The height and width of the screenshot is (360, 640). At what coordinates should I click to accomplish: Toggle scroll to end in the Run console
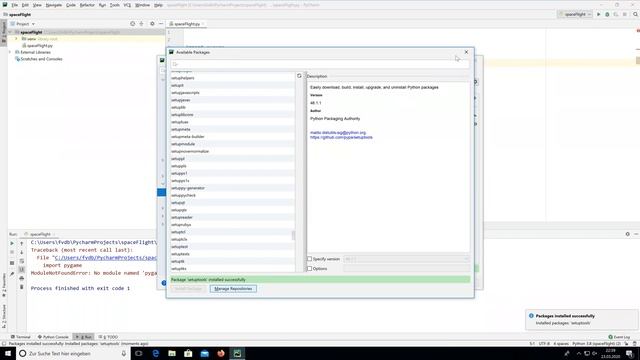[x=22, y=270]
